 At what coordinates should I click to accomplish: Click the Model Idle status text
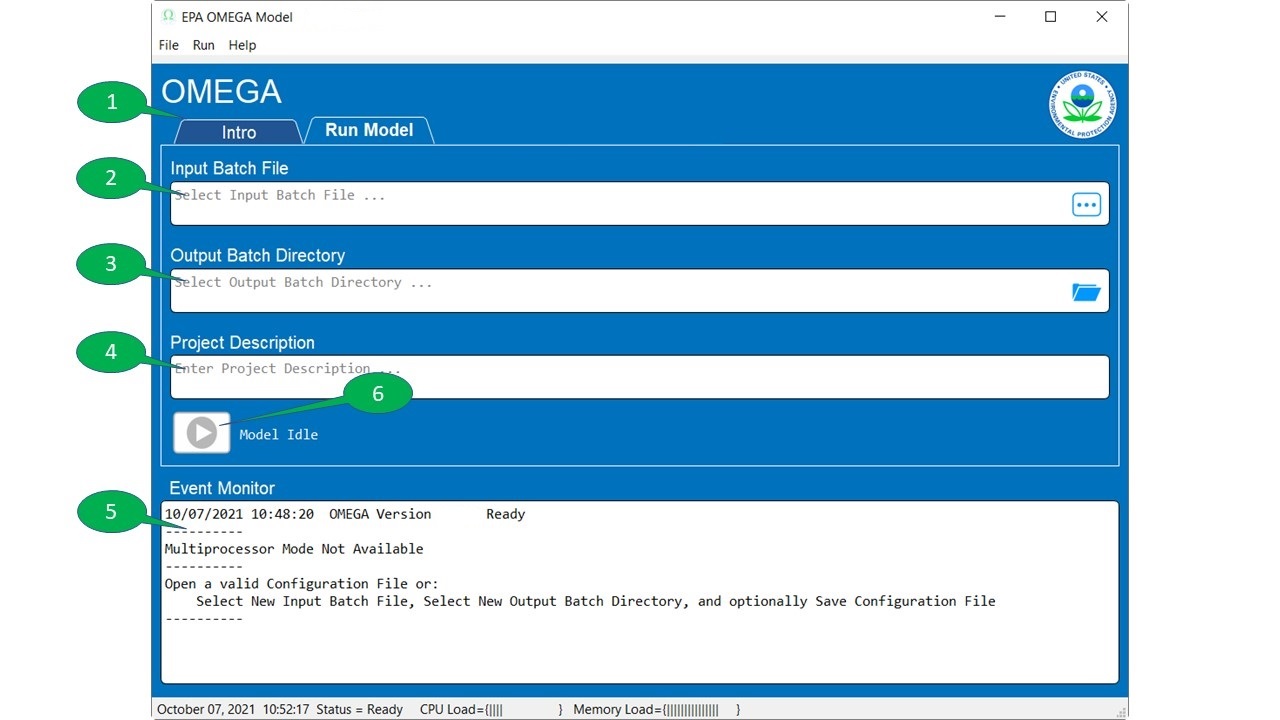[x=279, y=434]
